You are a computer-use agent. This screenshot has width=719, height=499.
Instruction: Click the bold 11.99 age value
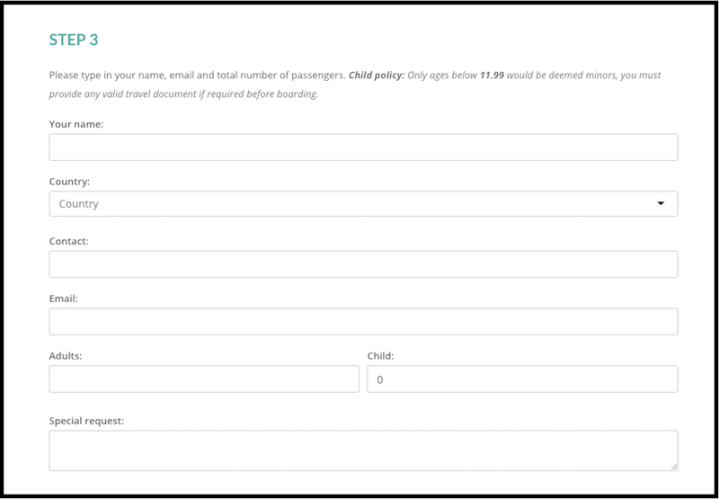pos(492,75)
